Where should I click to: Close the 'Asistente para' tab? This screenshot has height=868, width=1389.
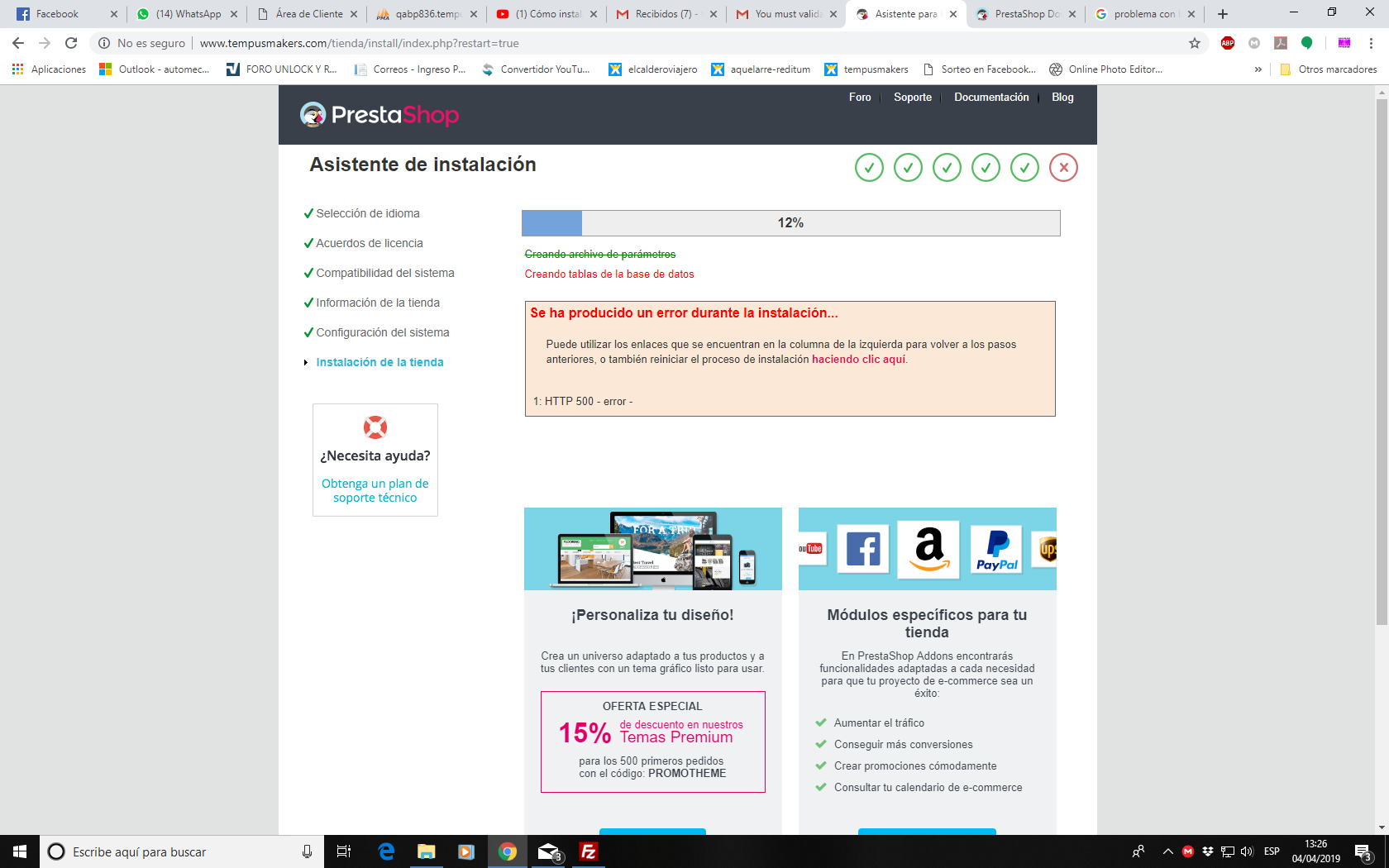pos(953,14)
